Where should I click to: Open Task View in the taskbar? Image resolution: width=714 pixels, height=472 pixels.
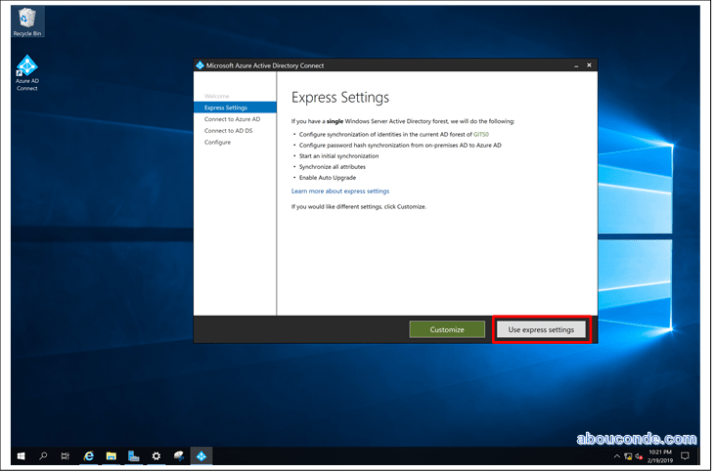tap(65, 456)
